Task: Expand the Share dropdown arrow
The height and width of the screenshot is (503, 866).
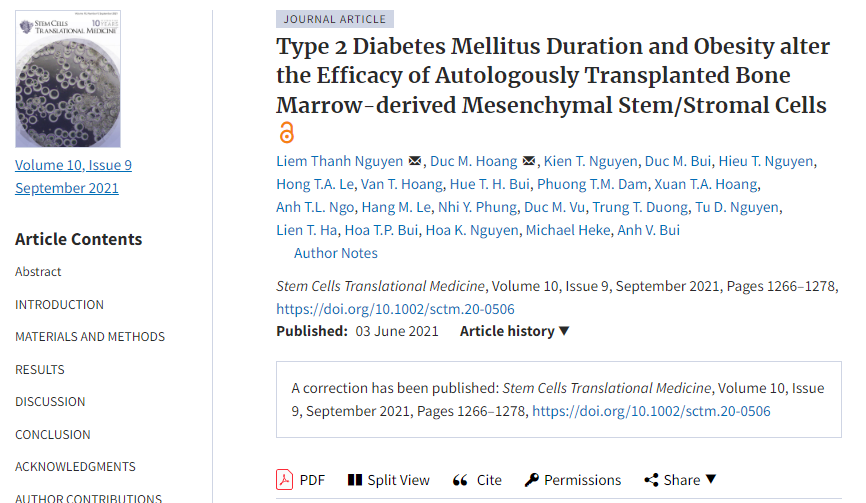Action: pos(711,480)
